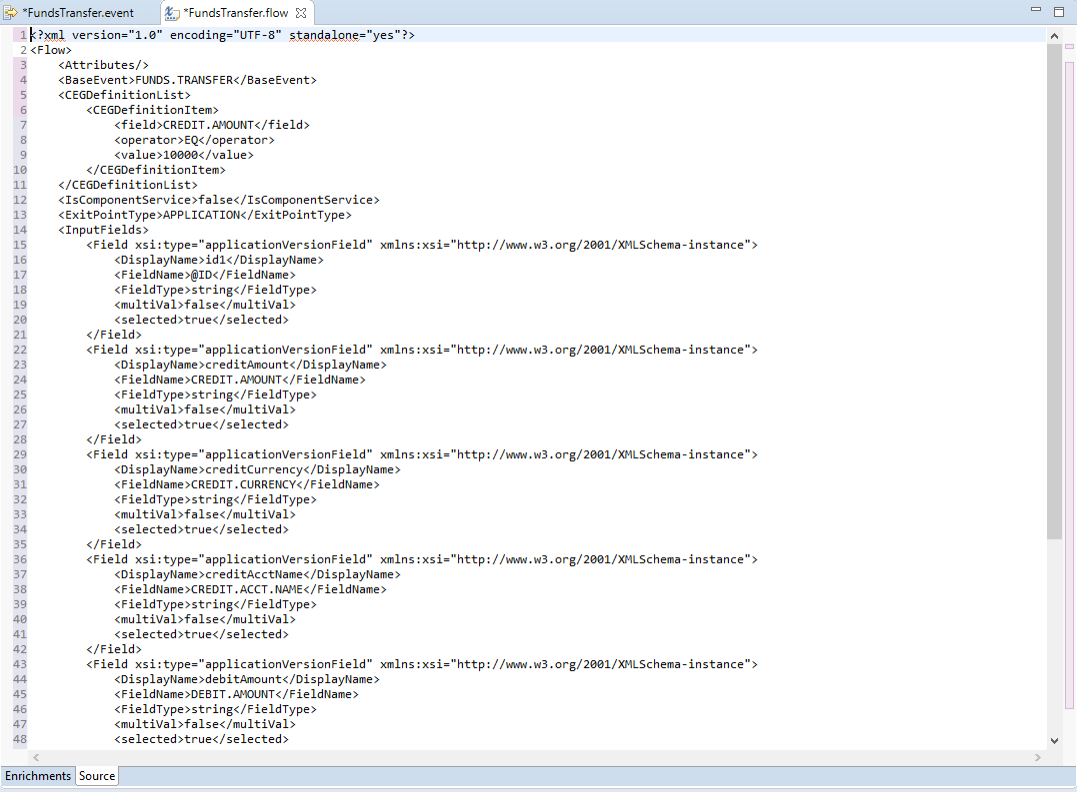The height and width of the screenshot is (792, 1077).
Task: Select the FundsTransfer.flow editor tab
Action: pos(238,13)
